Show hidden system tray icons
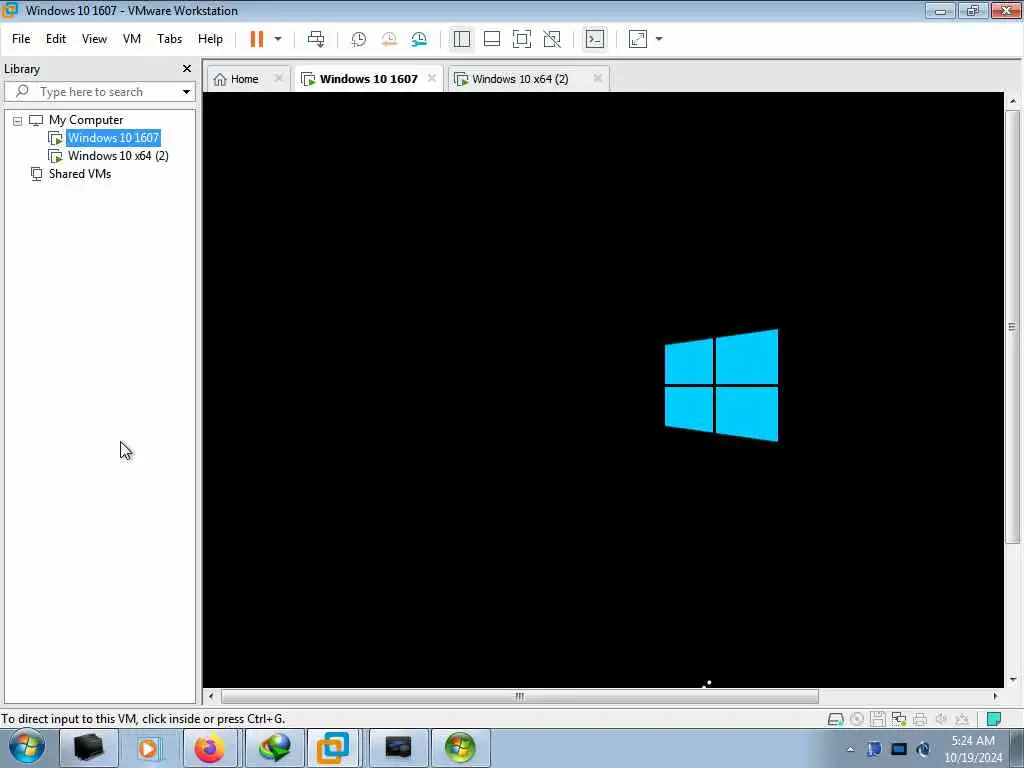1024x768 pixels. pos(850,750)
